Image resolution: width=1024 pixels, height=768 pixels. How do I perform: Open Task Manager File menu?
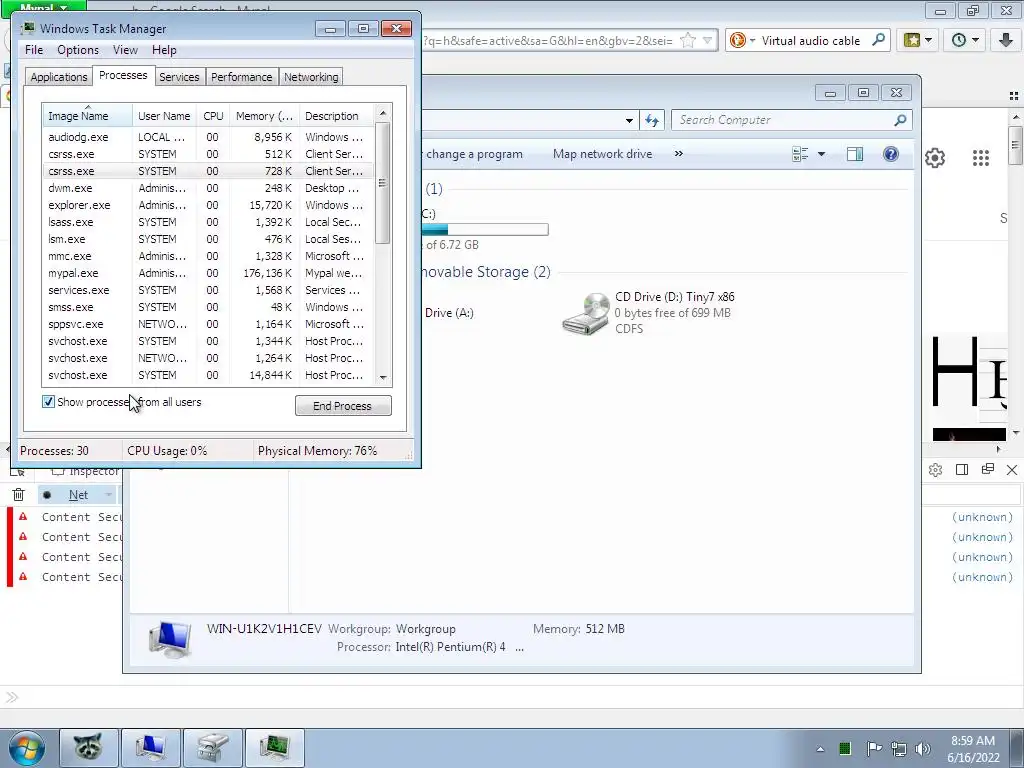pyautogui.click(x=34, y=50)
